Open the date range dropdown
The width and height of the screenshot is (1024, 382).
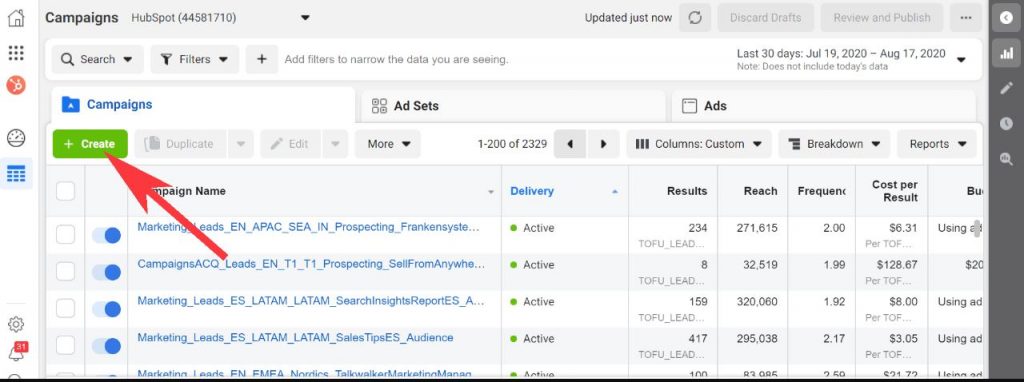852,59
